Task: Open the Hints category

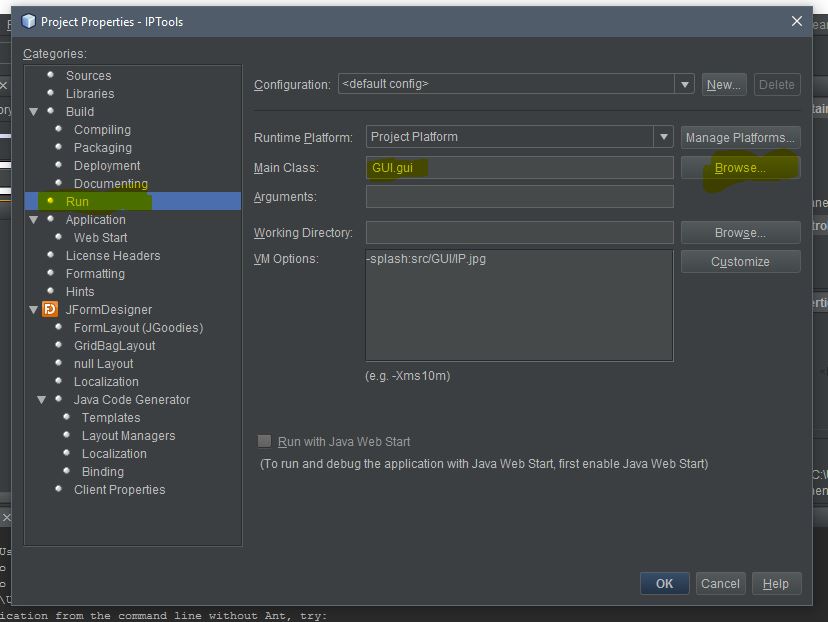Action: pyautogui.click(x=80, y=291)
